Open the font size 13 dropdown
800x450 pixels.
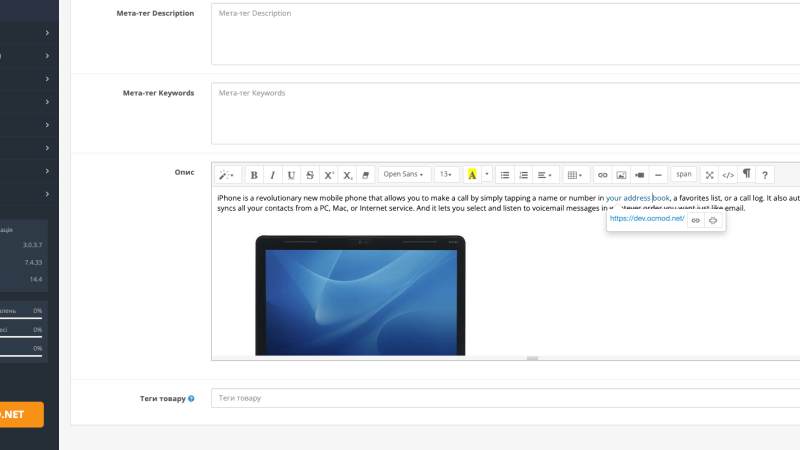(x=446, y=174)
